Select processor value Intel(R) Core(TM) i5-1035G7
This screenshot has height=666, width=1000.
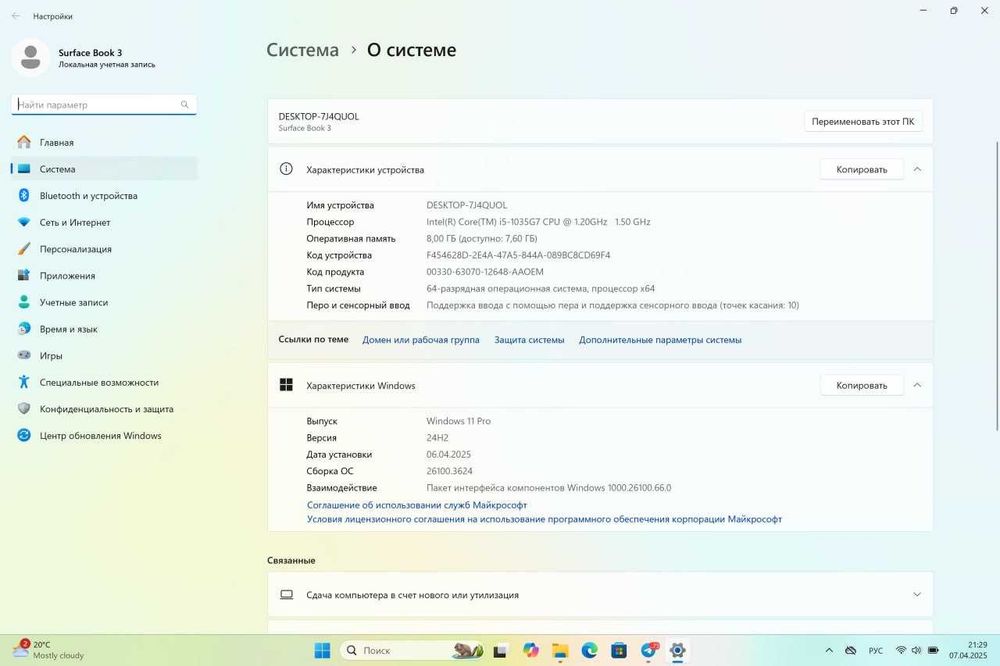pyautogui.click(x=538, y=222)
